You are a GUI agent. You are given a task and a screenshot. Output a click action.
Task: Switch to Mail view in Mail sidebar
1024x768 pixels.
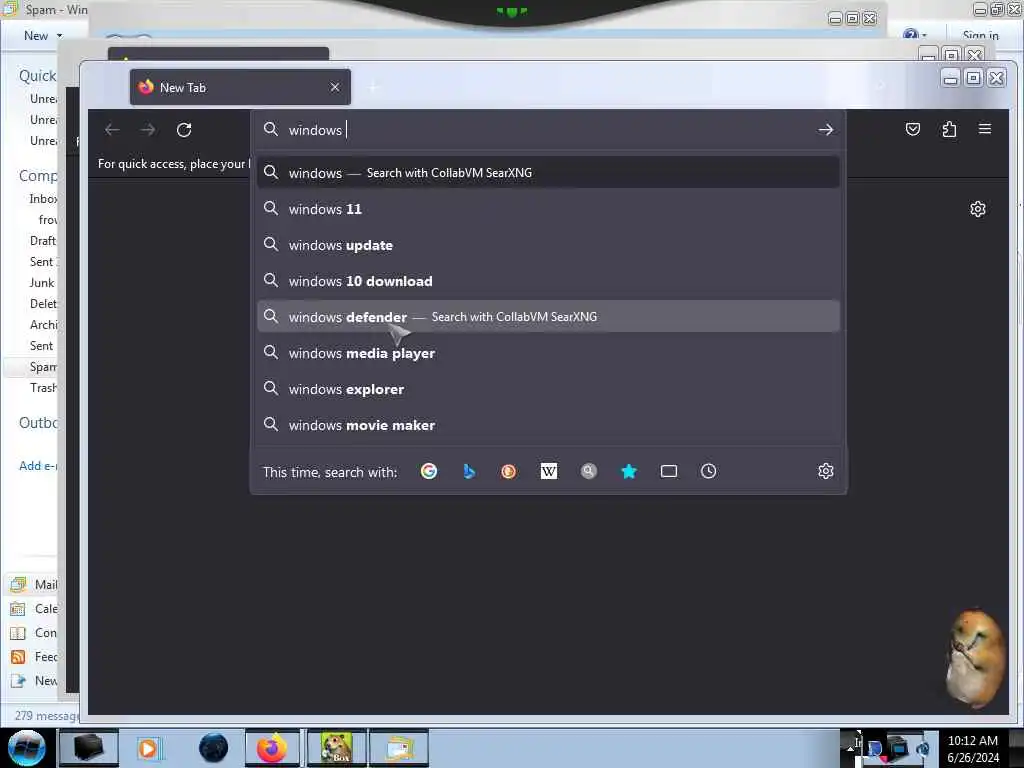click(34, 584)
